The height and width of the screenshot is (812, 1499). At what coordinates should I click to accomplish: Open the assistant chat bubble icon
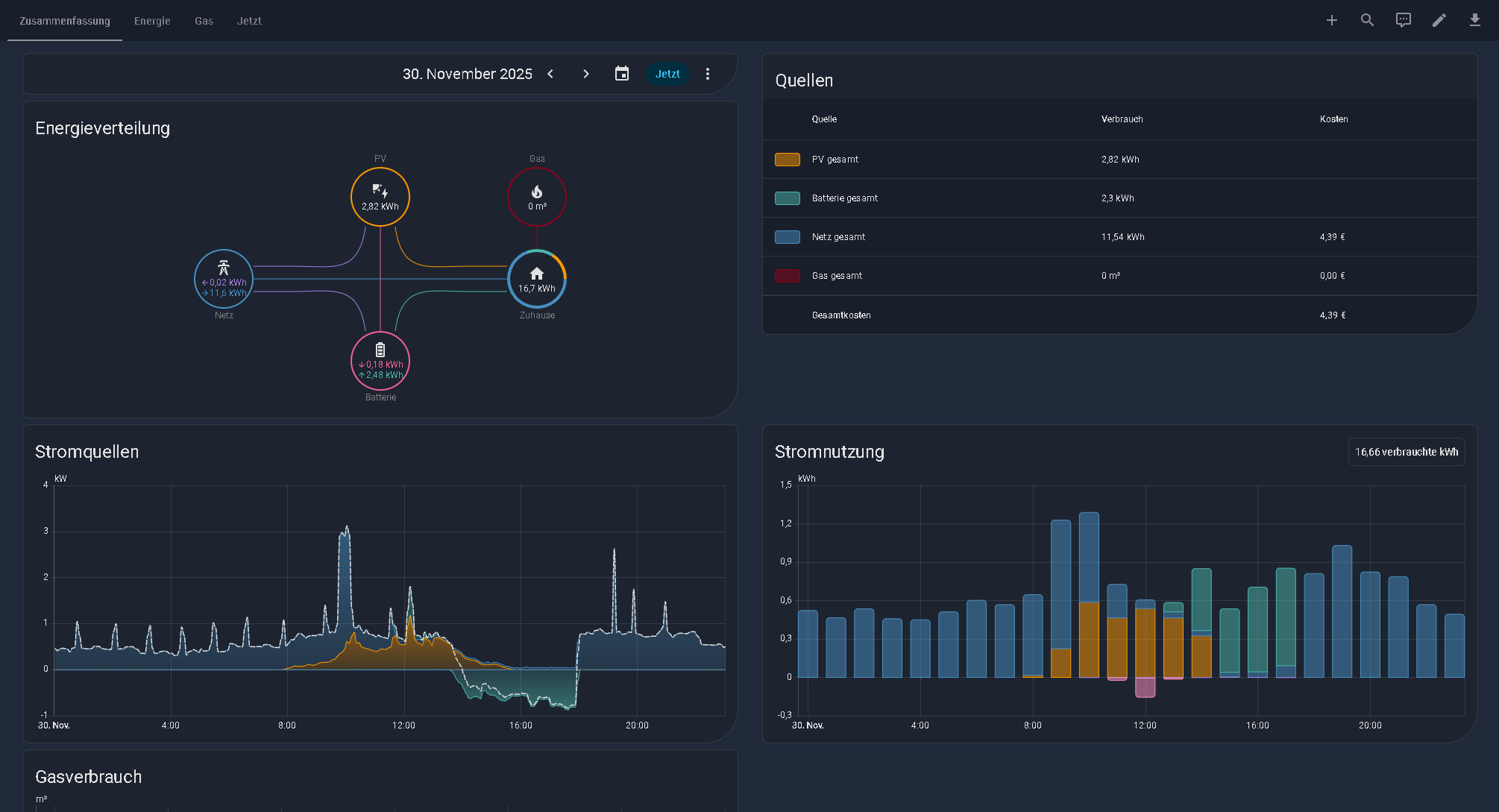click(x=1403, y=20)
